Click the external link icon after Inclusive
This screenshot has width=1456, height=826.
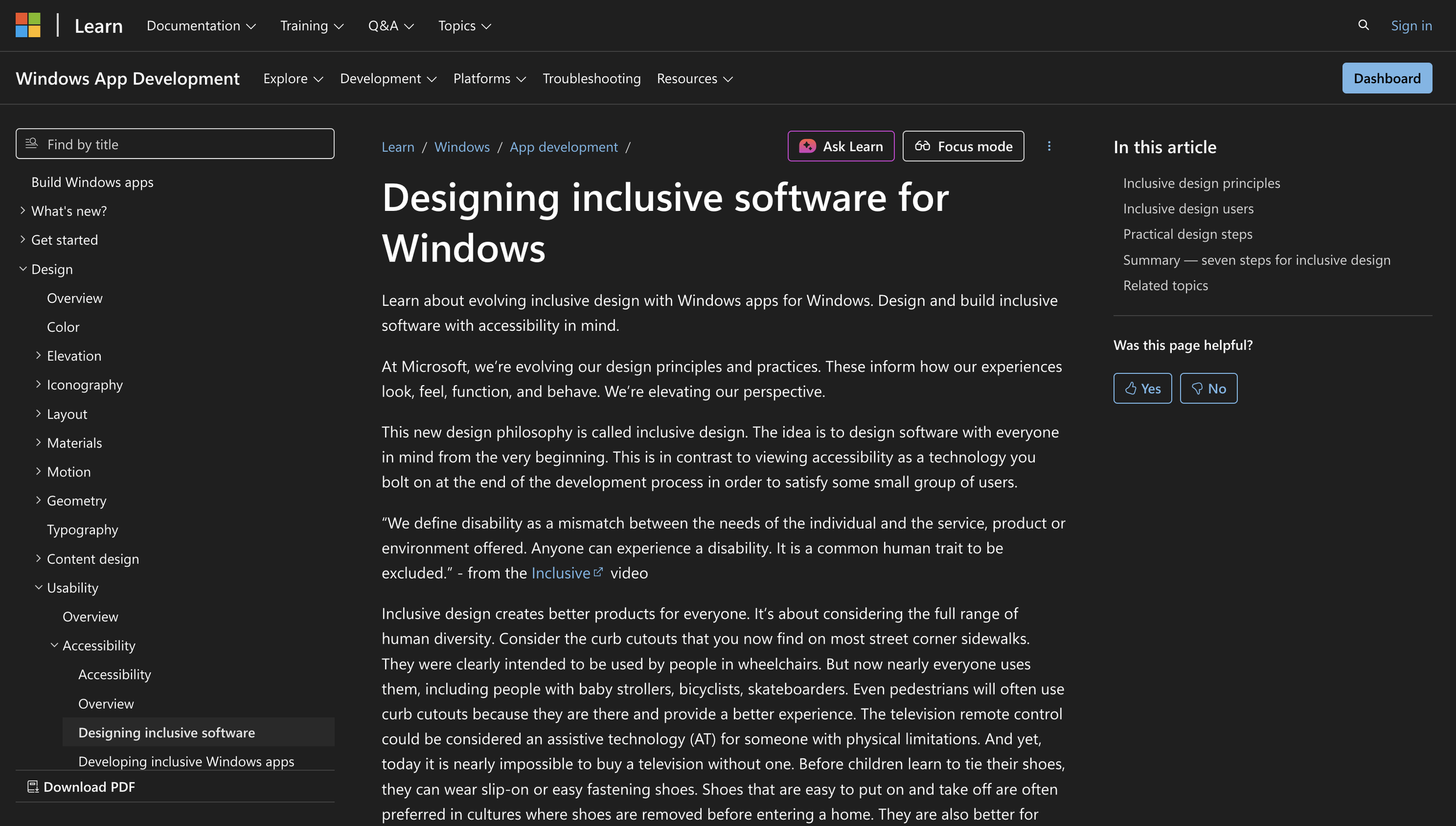click(x=598, y=572)
